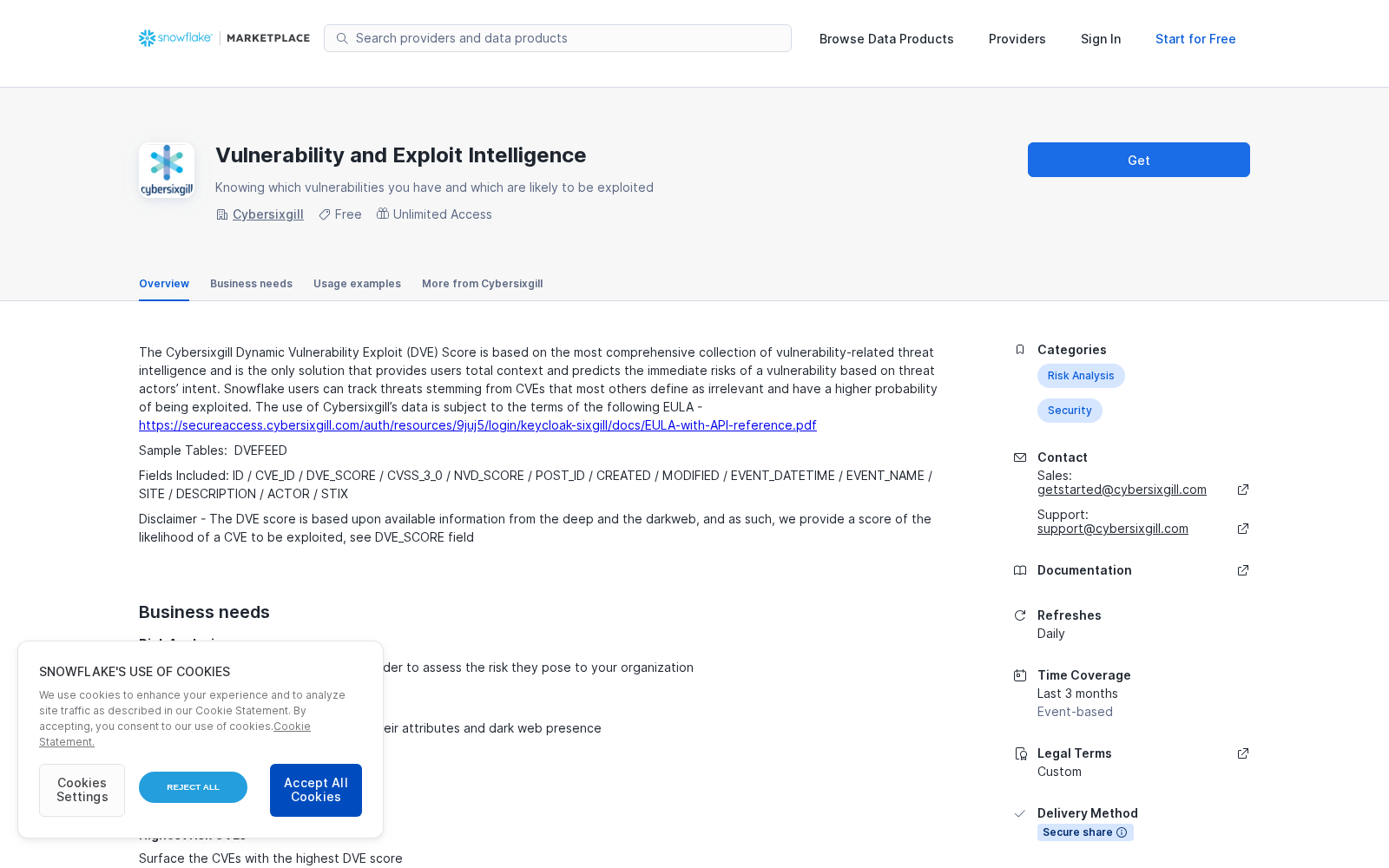Select the Security category tag
This screenshot has height=868, width=1389.
[1070, 411]
